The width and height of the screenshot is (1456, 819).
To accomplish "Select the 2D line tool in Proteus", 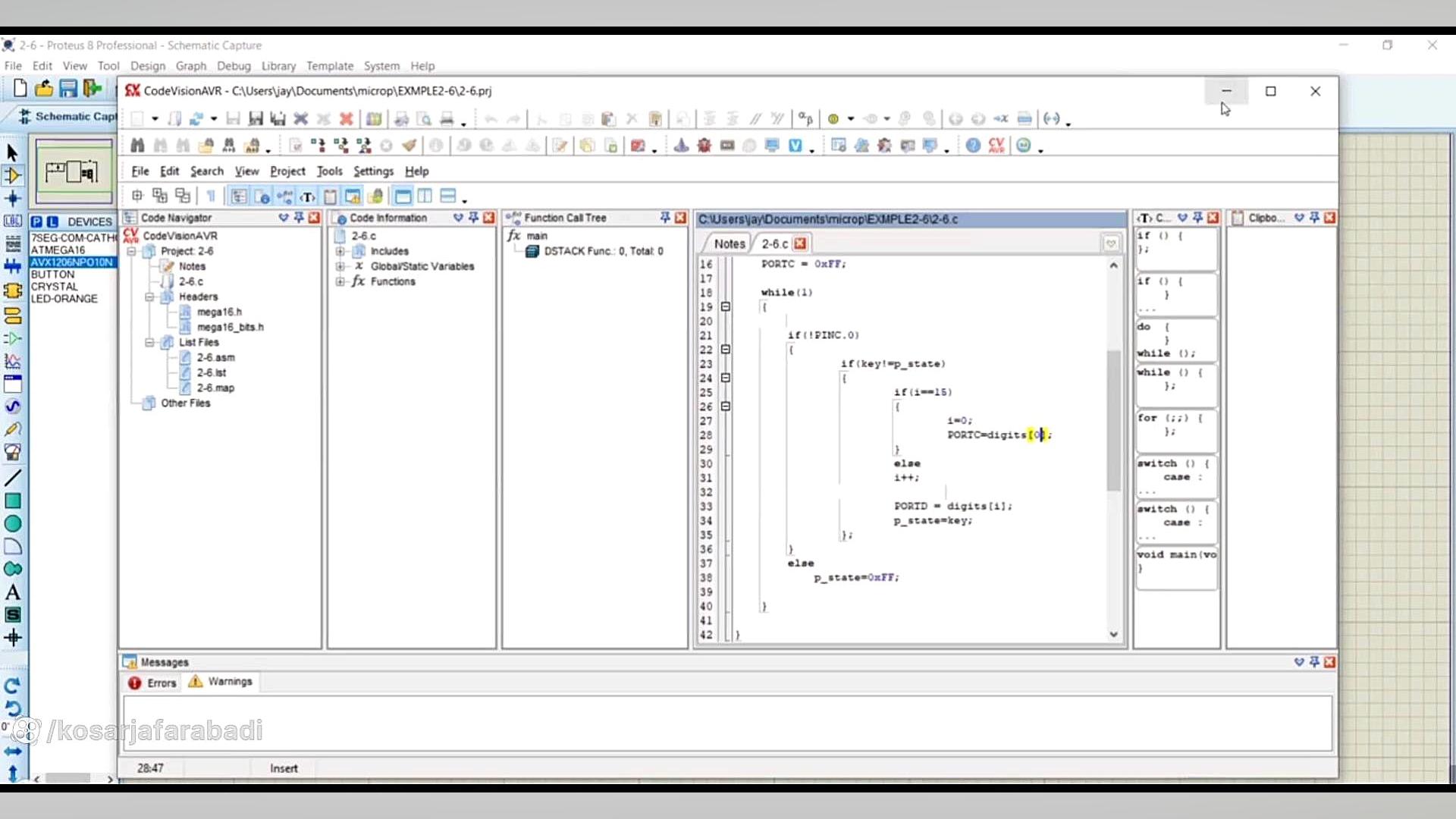I will click(x=13, y=479).
